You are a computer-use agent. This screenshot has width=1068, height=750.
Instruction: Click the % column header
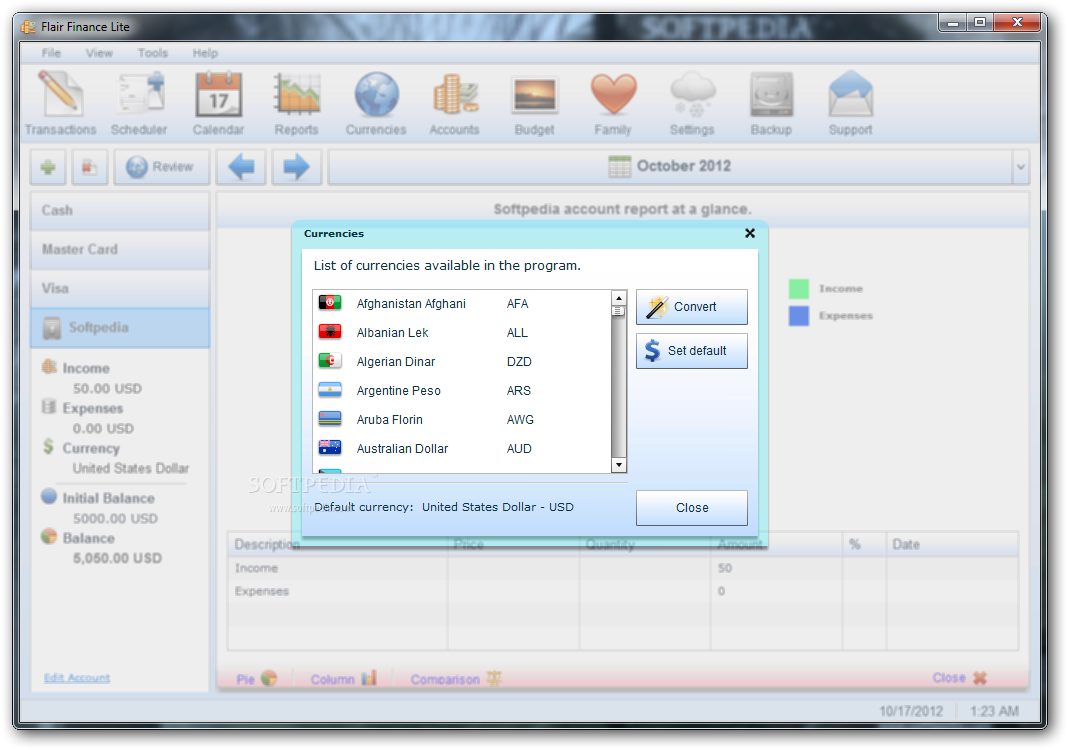864,545
